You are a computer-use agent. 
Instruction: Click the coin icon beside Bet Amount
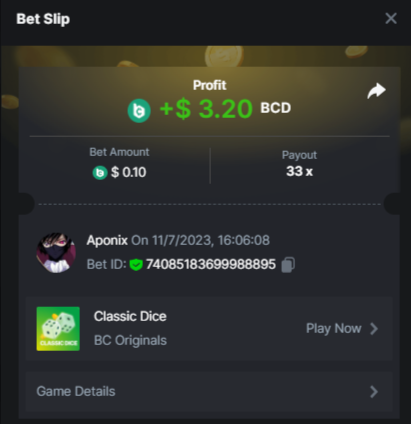[100, 173]
